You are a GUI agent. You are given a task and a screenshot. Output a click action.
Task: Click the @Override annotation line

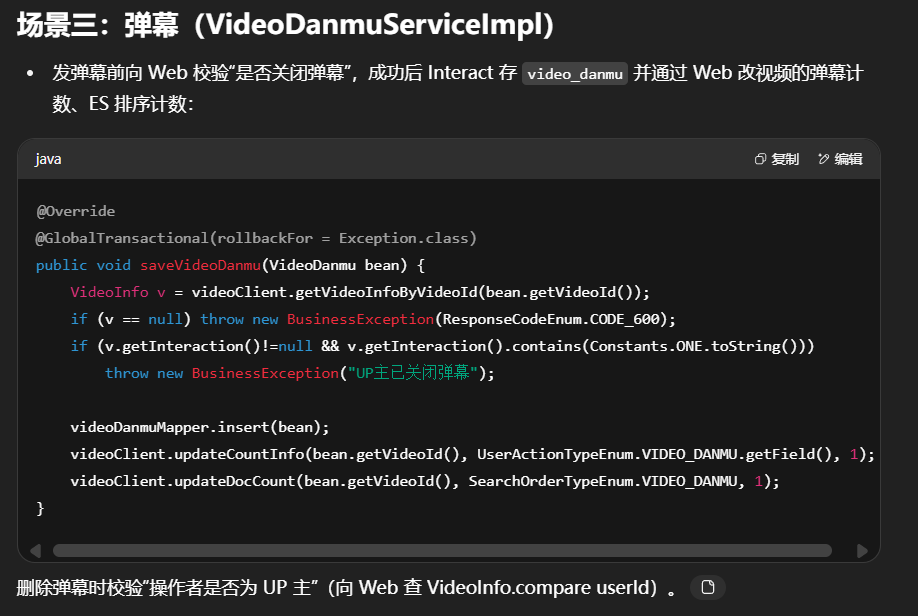pos(76,211)
